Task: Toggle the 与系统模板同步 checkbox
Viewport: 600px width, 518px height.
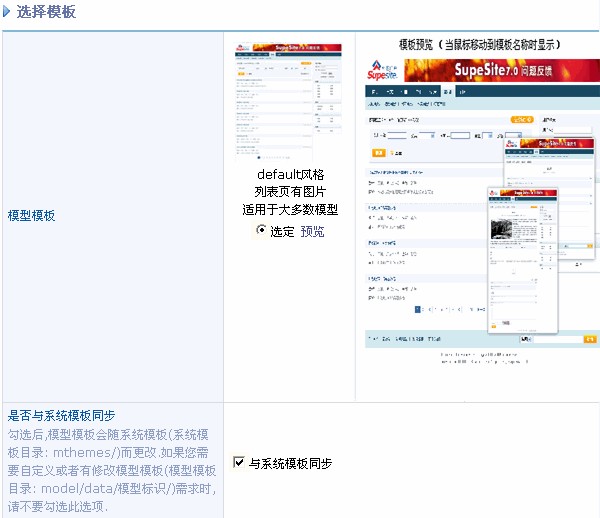Action: (x=238, y=463)
